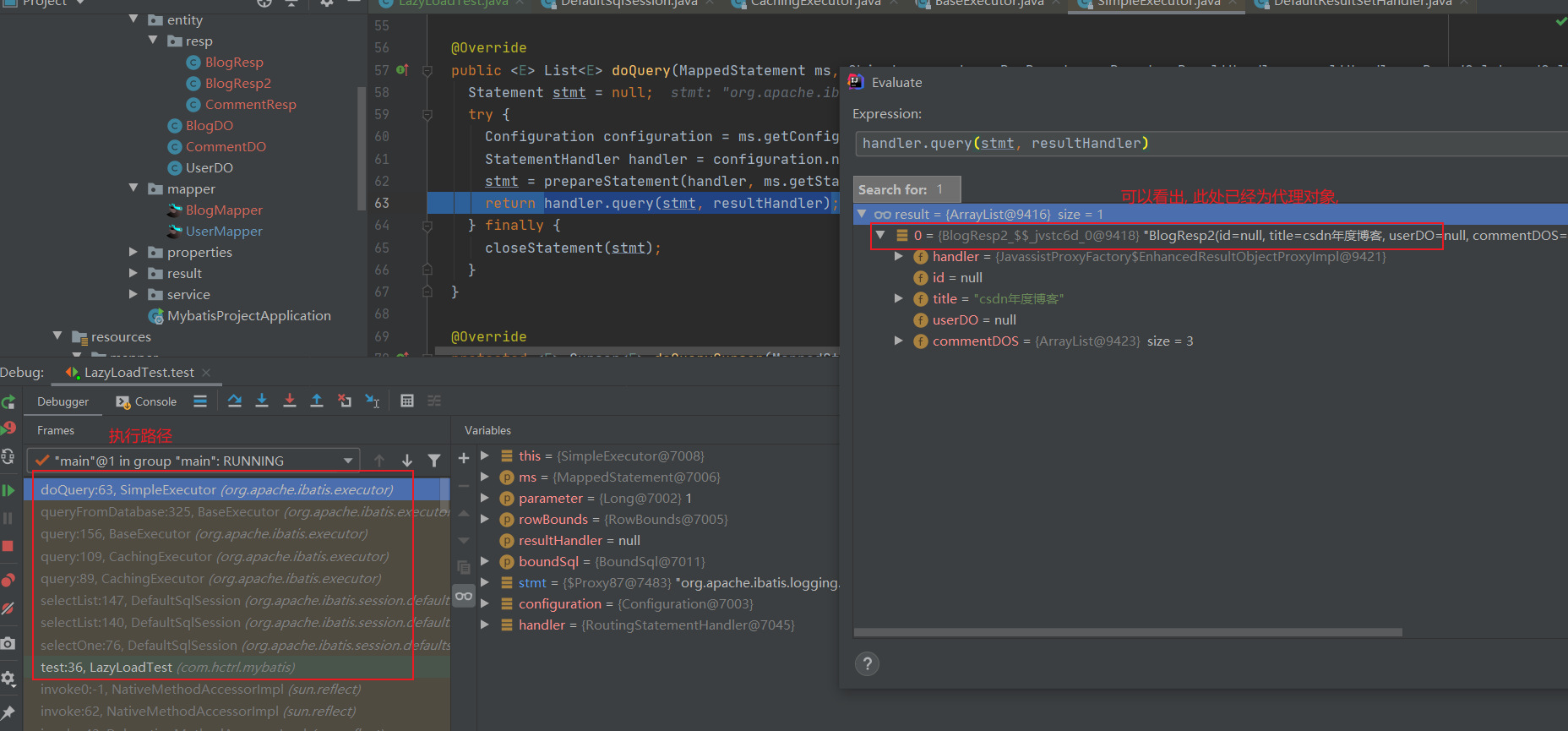Click the Search for field in Evaluate
Viewport: 1568px width, 731px height.
907,189
